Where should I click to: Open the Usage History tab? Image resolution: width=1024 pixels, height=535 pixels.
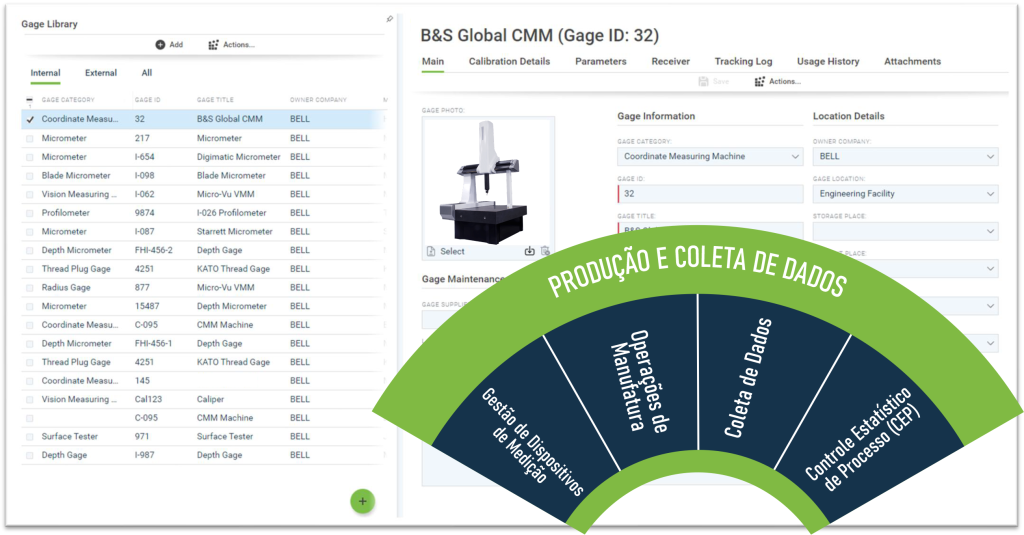[x=828, y=61]
